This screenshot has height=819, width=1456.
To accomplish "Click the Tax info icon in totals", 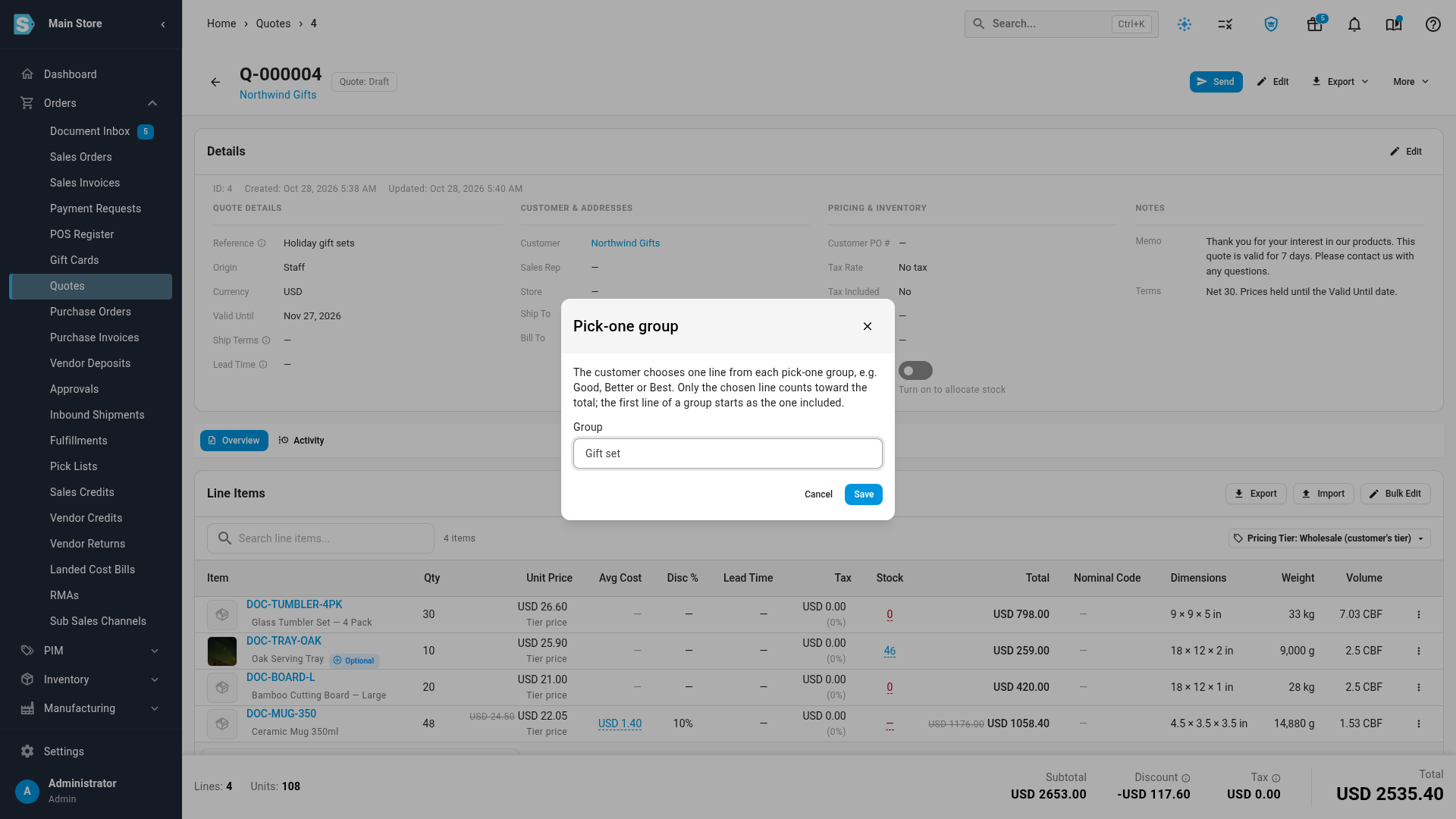I will [1276, 778].
